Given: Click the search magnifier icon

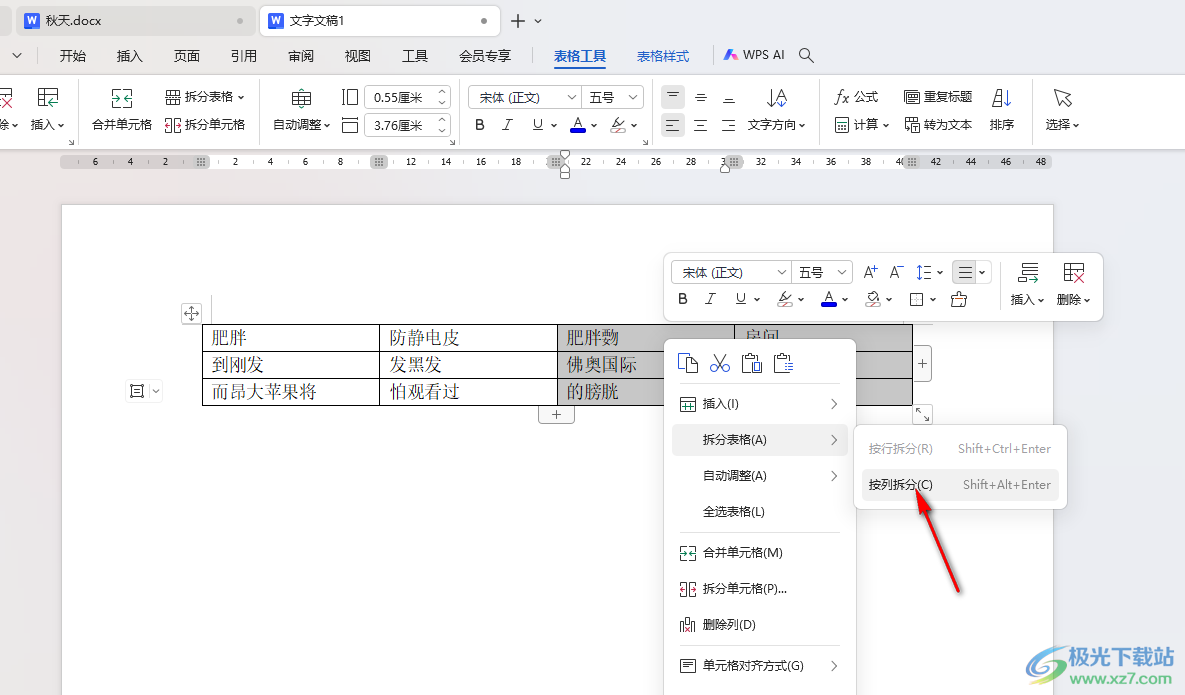Looking at the screenshot, I should click(x=806, y=56).
